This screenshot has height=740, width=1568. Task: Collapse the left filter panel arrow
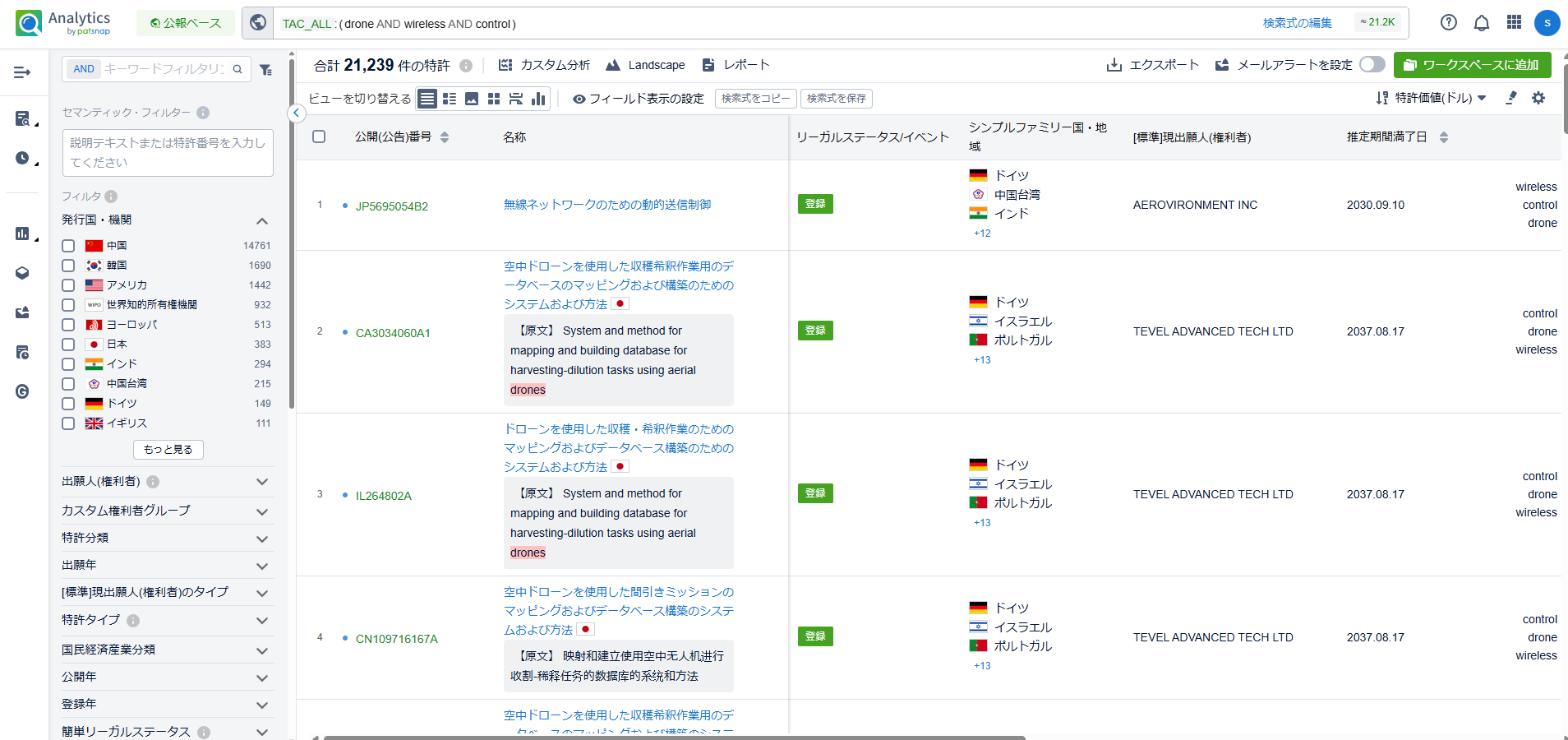point(297,113)
